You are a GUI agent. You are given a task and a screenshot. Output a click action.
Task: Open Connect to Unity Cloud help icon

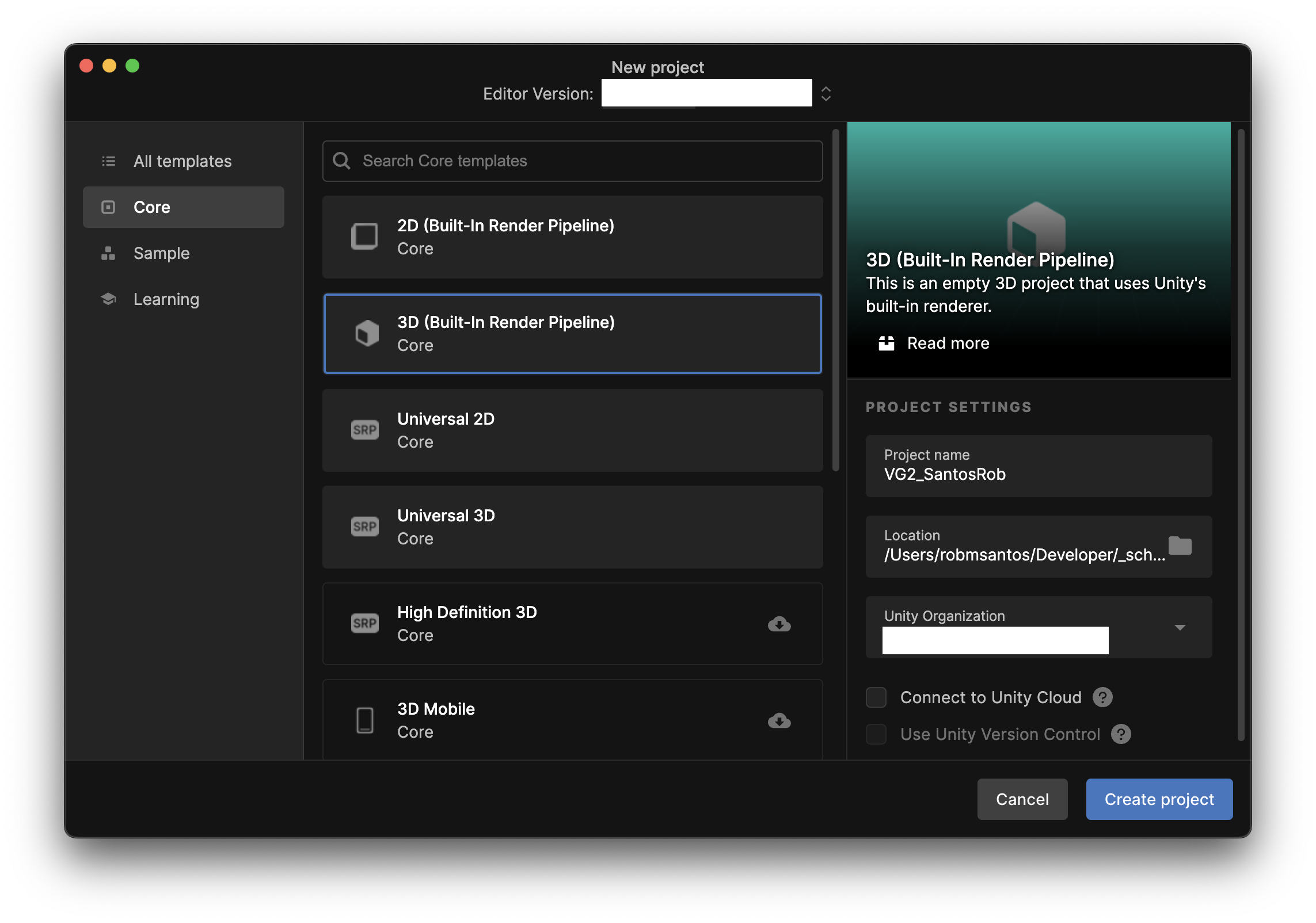[x=1102, y=697]
